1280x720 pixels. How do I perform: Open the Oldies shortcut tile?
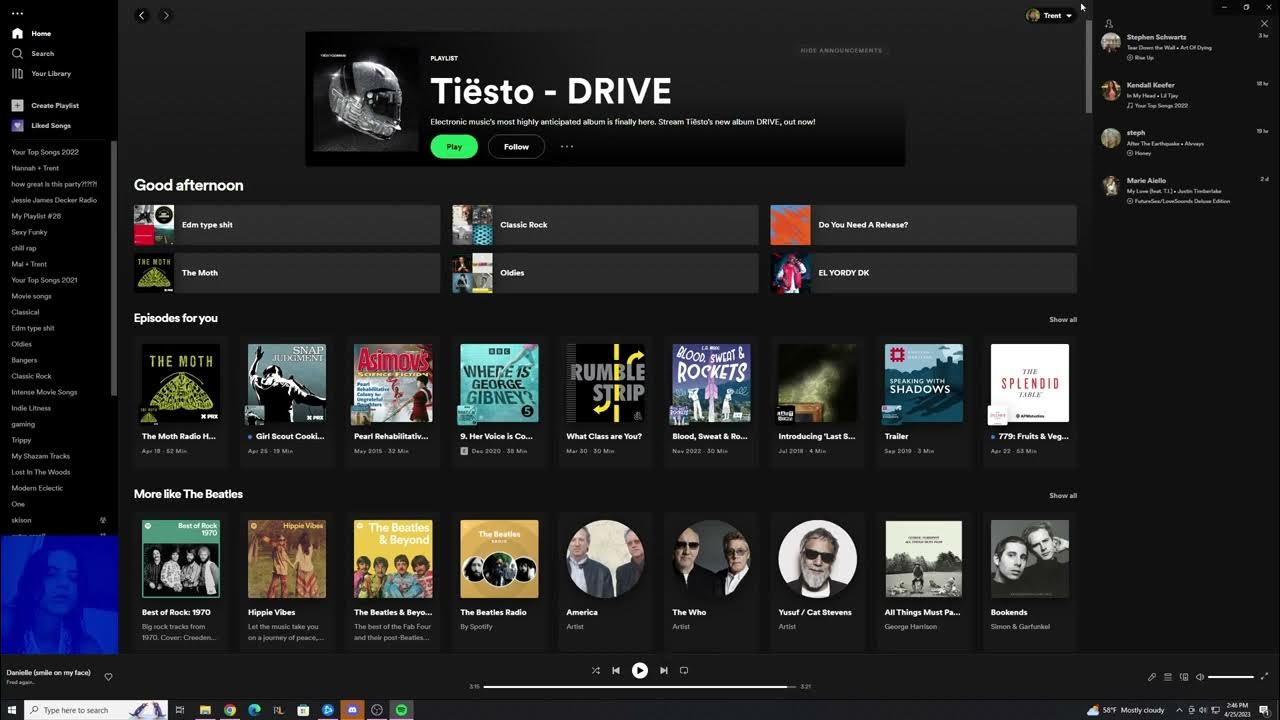pyautogui.click(x=605, y=273)
